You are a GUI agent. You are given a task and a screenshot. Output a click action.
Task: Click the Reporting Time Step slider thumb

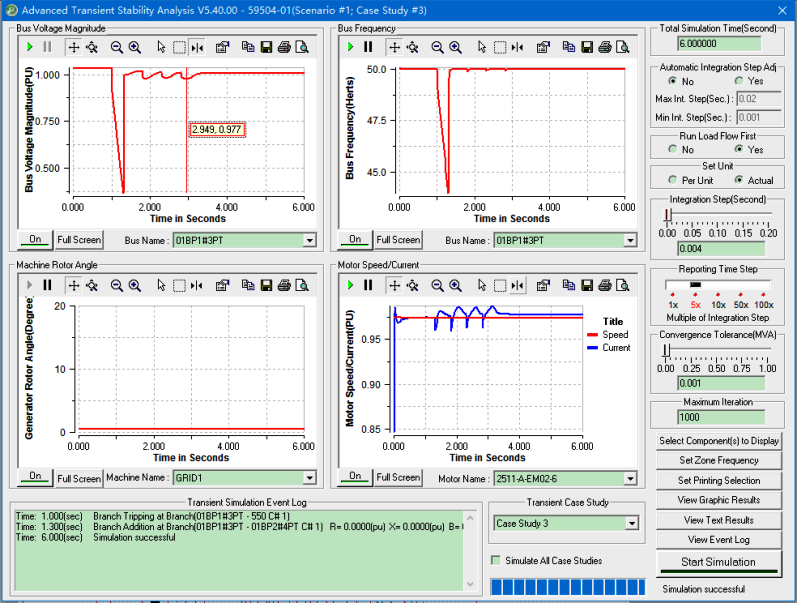pyautogui.click(x=695, y=285)
